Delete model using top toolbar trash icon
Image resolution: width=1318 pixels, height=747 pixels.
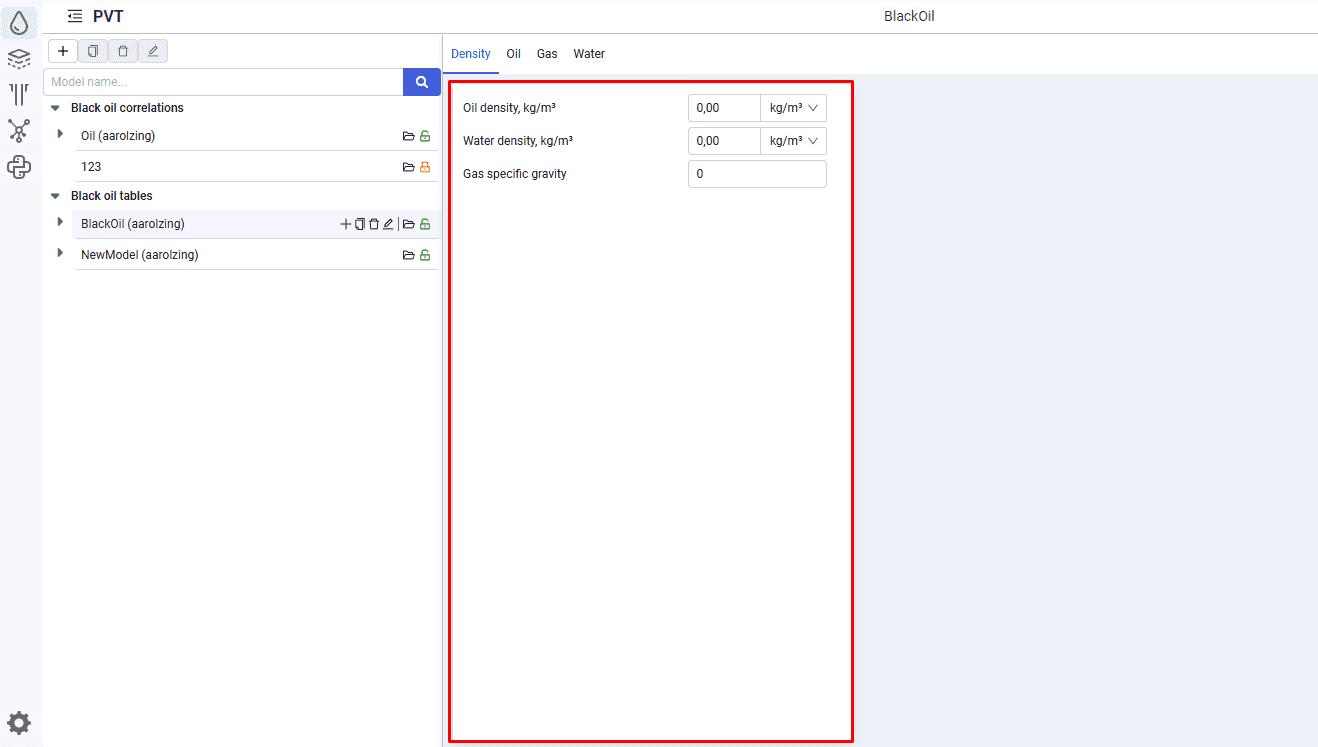122,51
